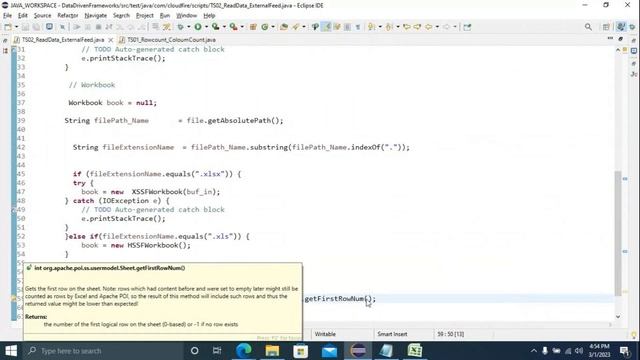
Task: Open the Window menu
Action: click(x=187, y=16)
